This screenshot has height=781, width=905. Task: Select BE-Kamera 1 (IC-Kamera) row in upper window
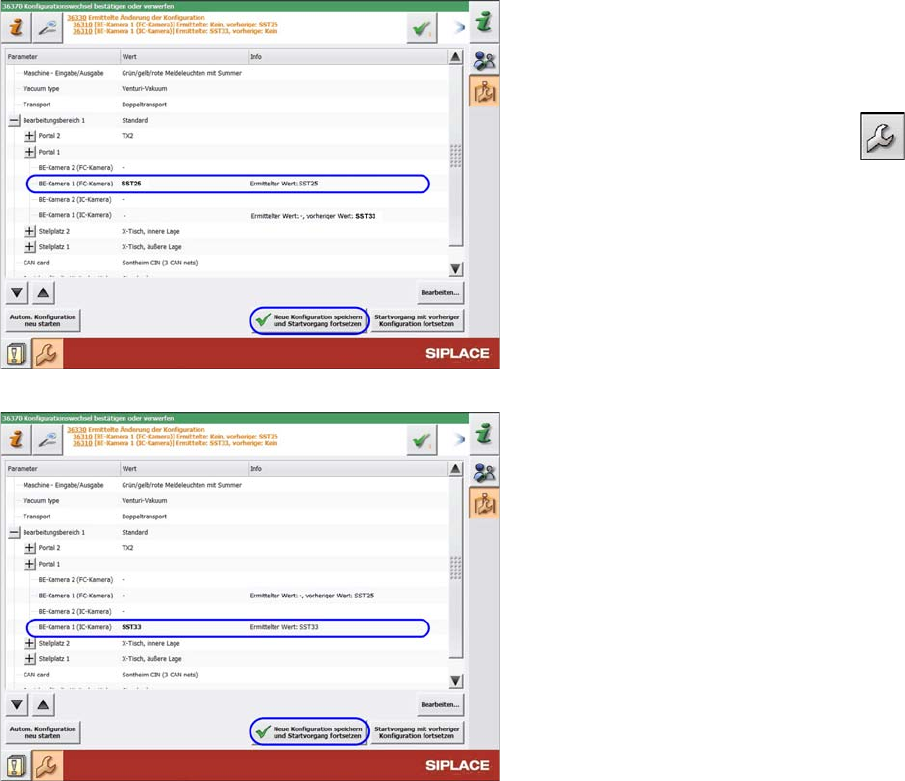227,215
